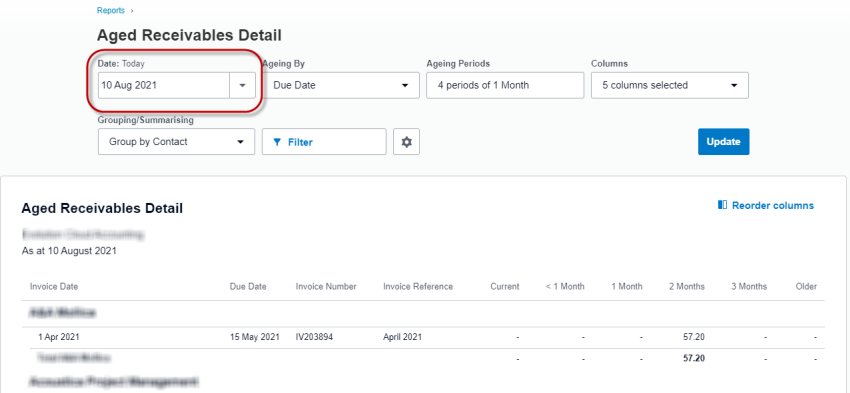Expand the 5 columns selected dropdown

tap(669, 85)
